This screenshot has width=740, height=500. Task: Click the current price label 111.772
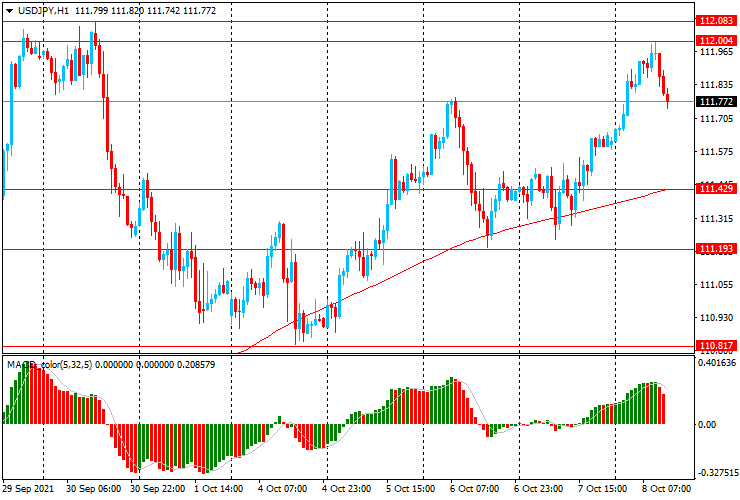[x=716, y=102]
